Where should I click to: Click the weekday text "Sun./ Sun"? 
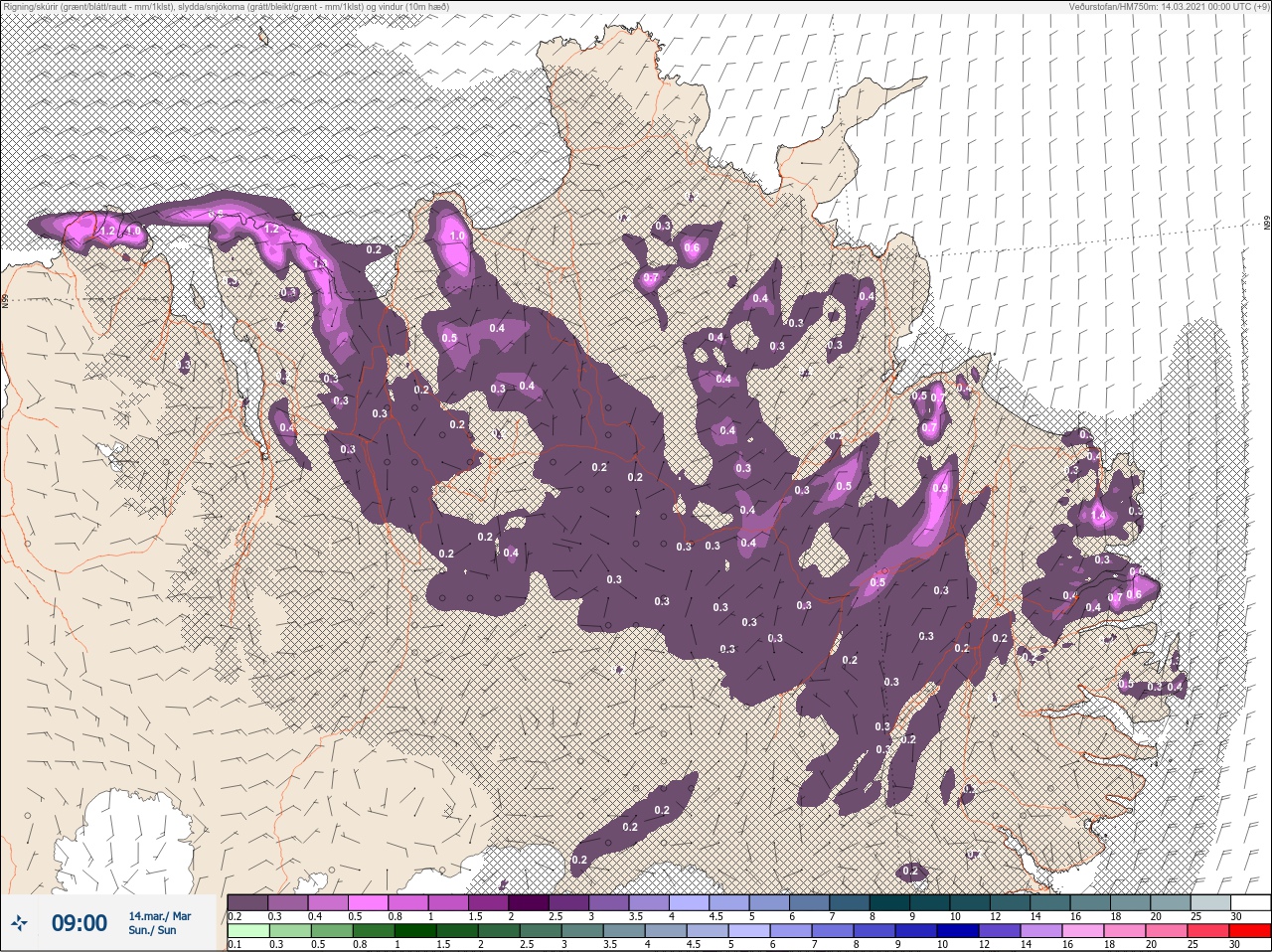click(153, 930)
